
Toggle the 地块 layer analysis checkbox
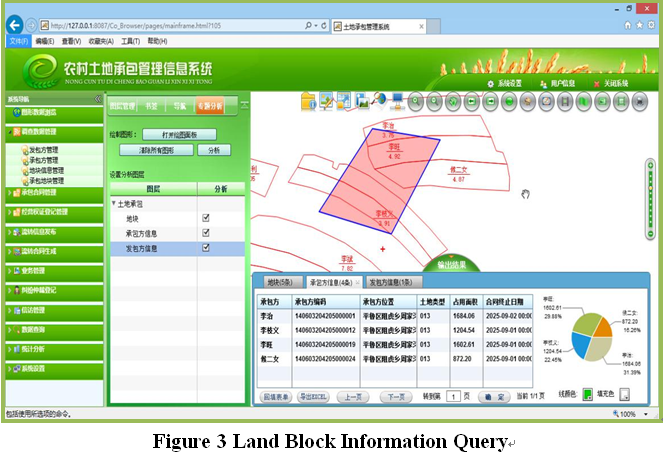[x=206, y=217]
